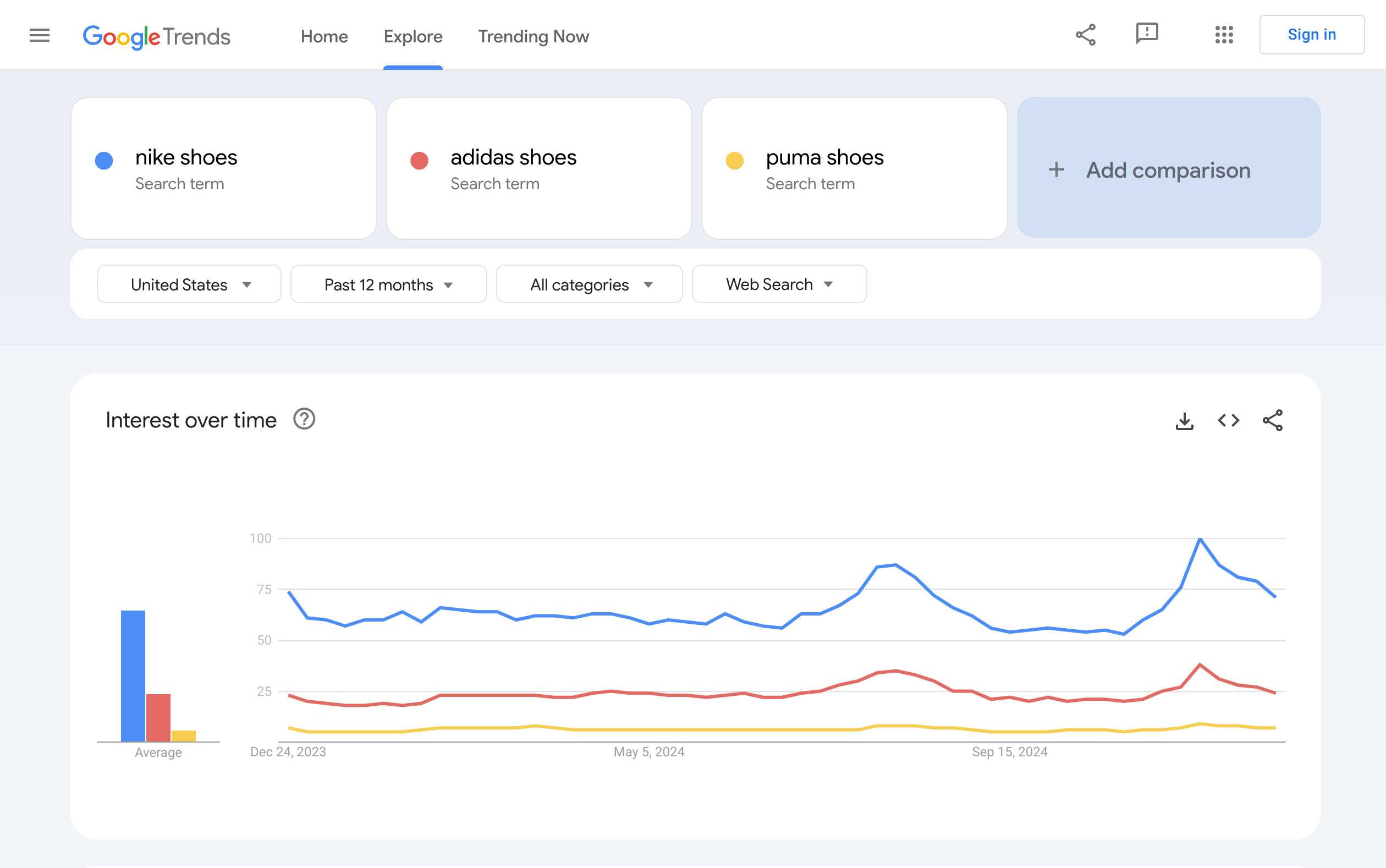Viewport: 1386px width, 868px height.
Task: Click the 'Dec 24, 2023' axis label
Action: [288, 752]
